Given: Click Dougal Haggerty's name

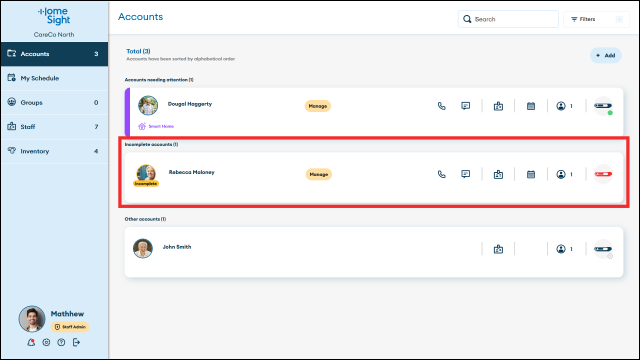Looking at the screenshot, I should pos(190,104).
